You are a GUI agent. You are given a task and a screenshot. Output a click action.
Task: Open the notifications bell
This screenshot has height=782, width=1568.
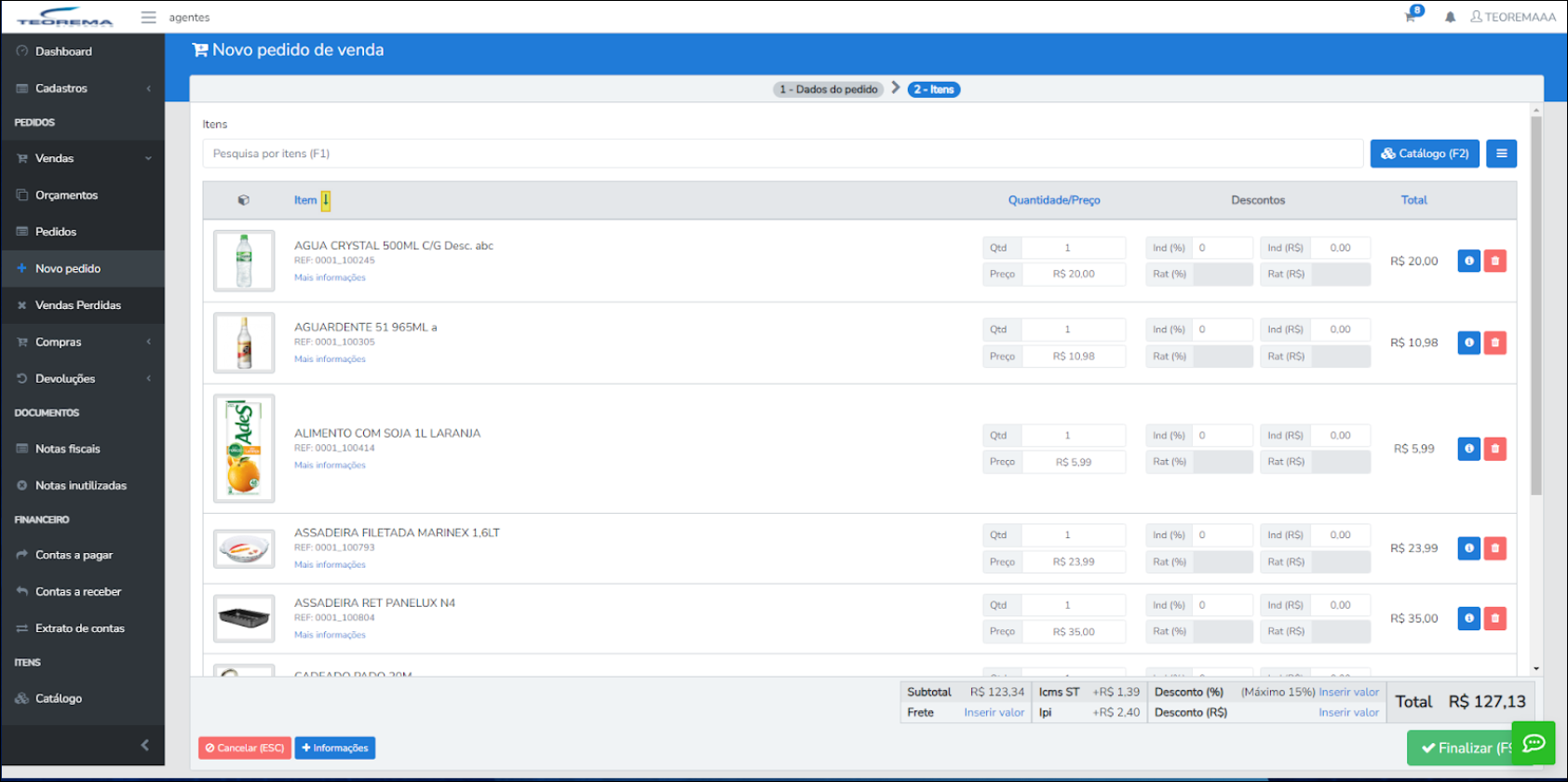click(x=1450, y=17)
